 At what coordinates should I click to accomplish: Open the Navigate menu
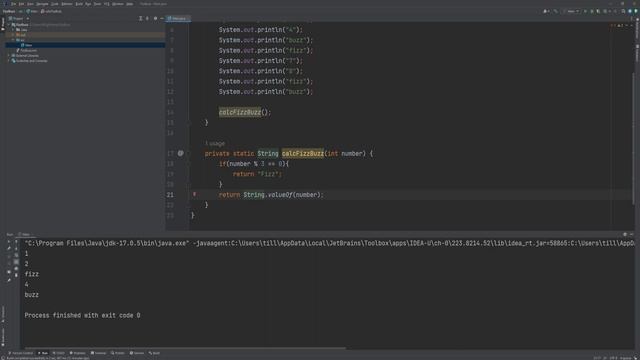42,4
